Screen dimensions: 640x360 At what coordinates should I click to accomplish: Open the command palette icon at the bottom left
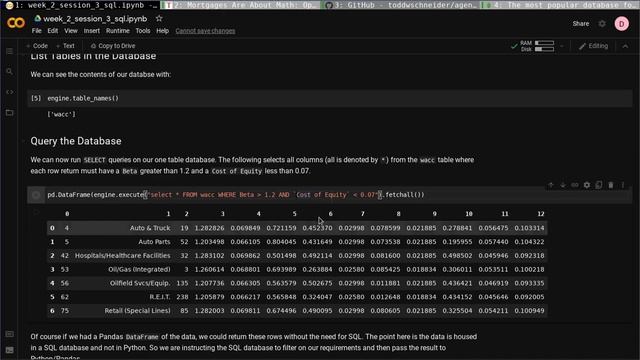(9, 334)
